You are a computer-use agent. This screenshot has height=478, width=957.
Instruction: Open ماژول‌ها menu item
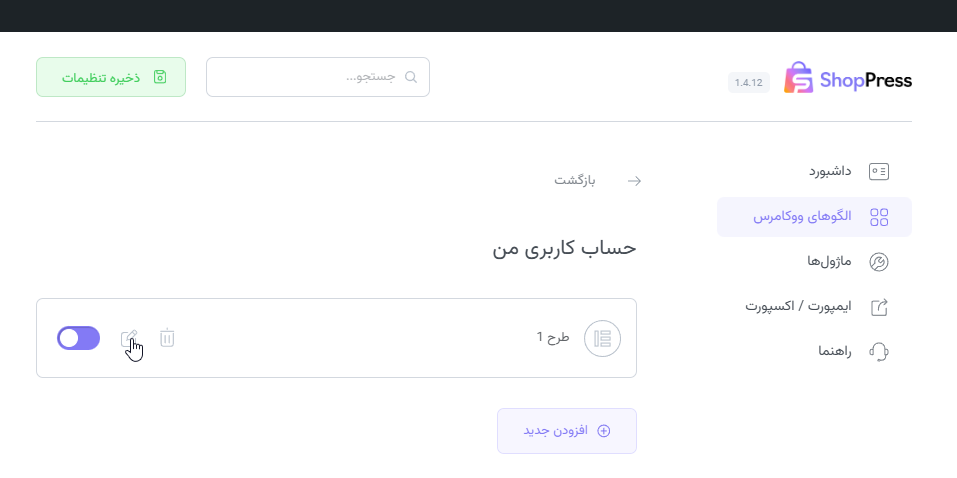[829, 262]
